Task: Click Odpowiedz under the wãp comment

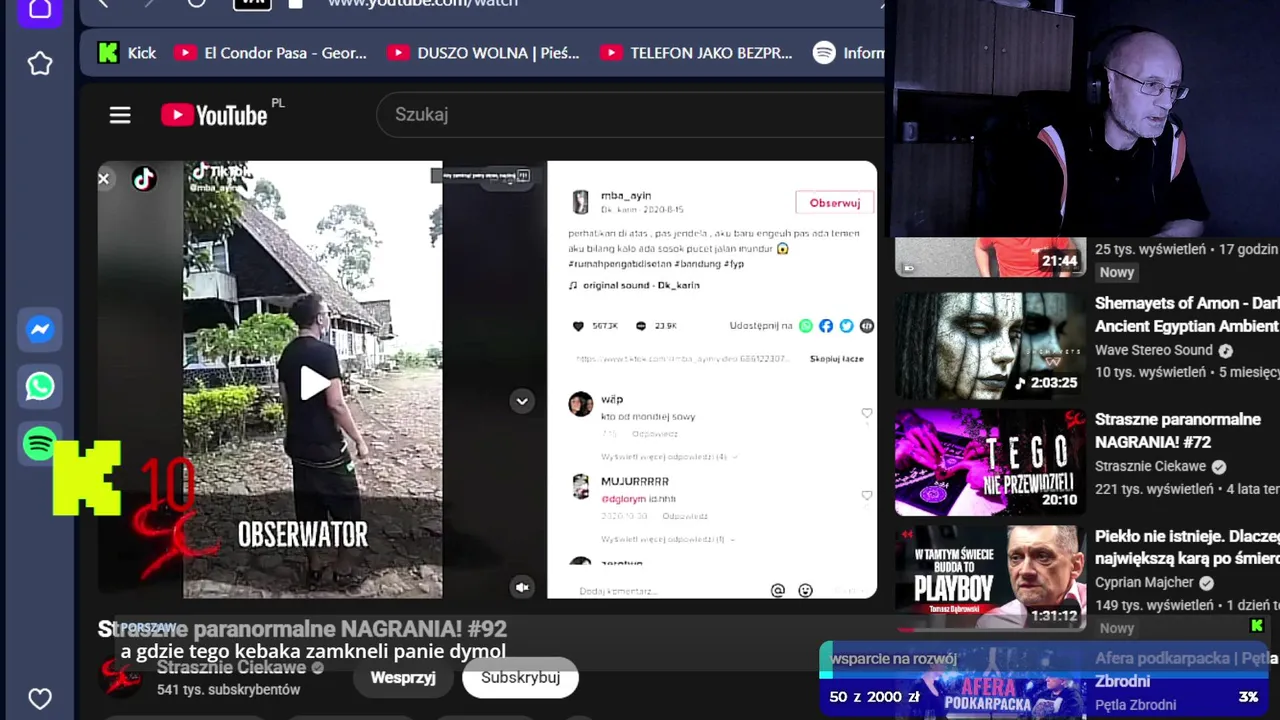Action: (654, 434)
